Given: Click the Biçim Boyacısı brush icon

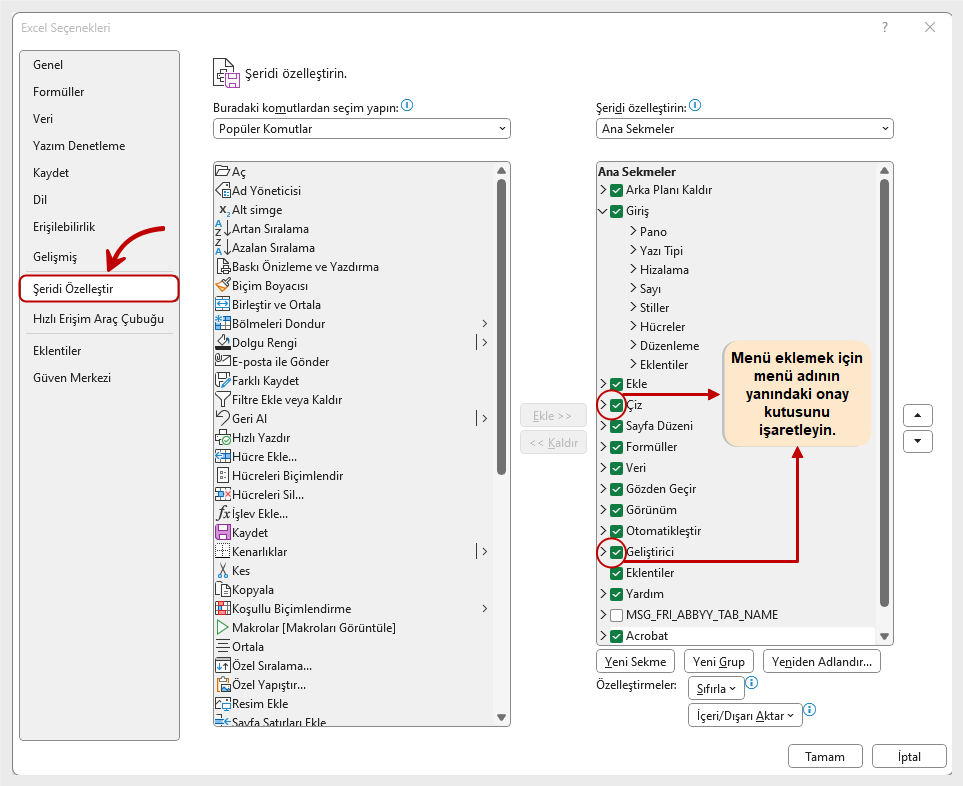Looking at the screenshot, I should coord(222,286).
